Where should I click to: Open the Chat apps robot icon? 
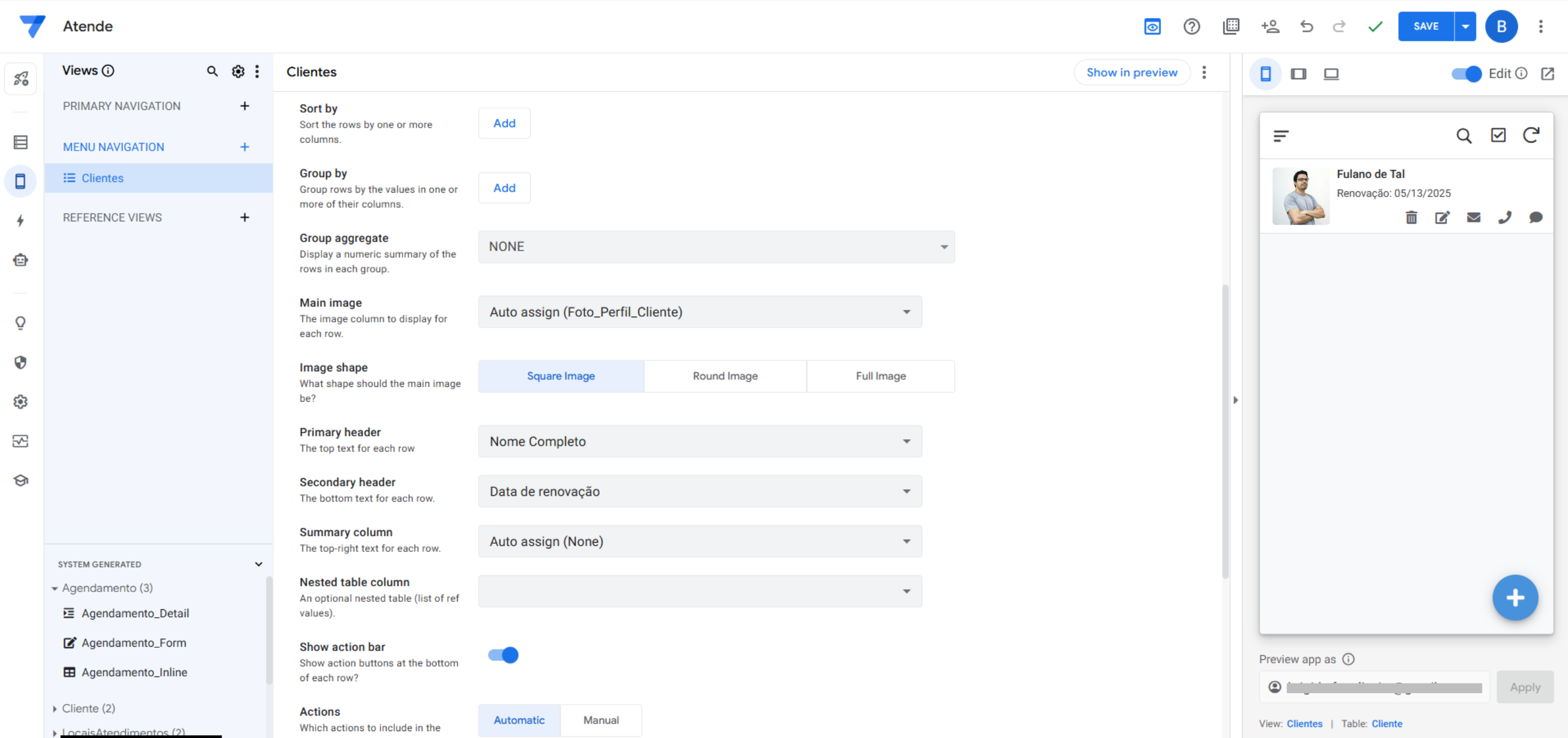[x=20, y=260]
